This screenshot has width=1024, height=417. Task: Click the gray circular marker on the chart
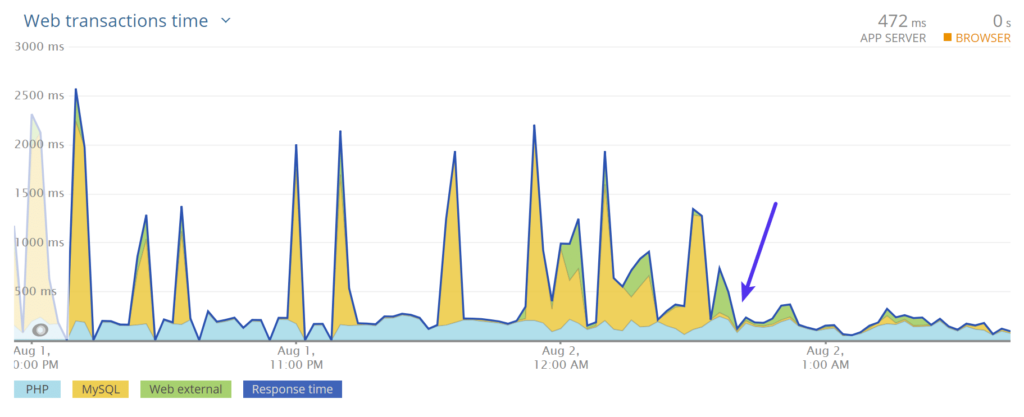40,329
